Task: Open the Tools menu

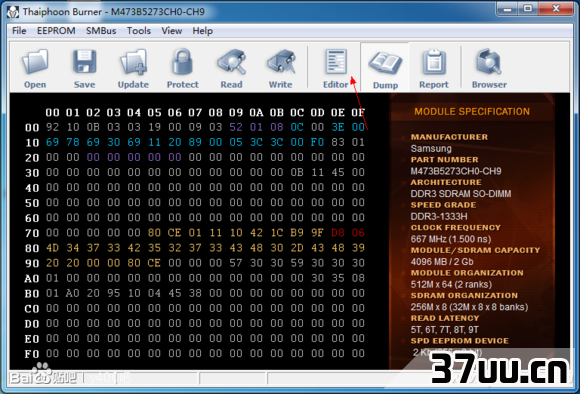Action: pos(139,31)
